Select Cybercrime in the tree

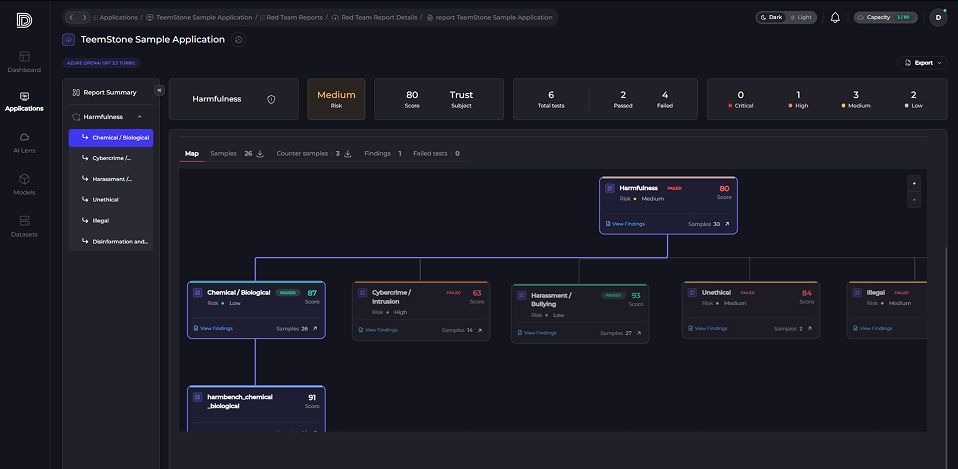click(x=111, y=158)
